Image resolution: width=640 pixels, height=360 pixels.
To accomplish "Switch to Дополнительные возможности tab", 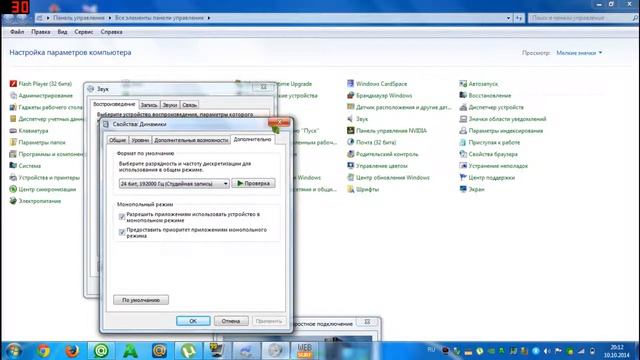I will click(x=191, y=140).
